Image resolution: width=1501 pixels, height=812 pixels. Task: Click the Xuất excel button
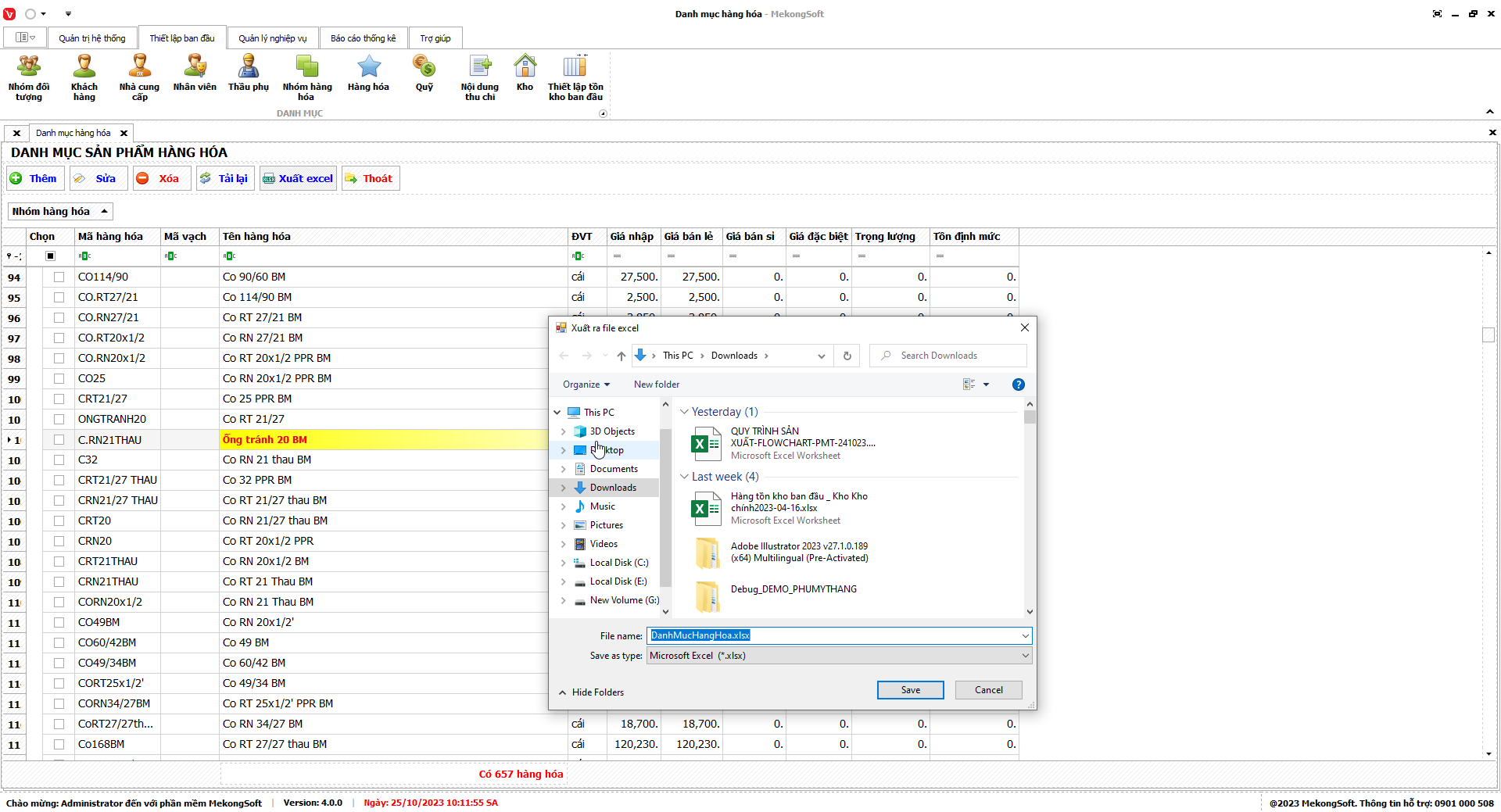tap(298, 178)
